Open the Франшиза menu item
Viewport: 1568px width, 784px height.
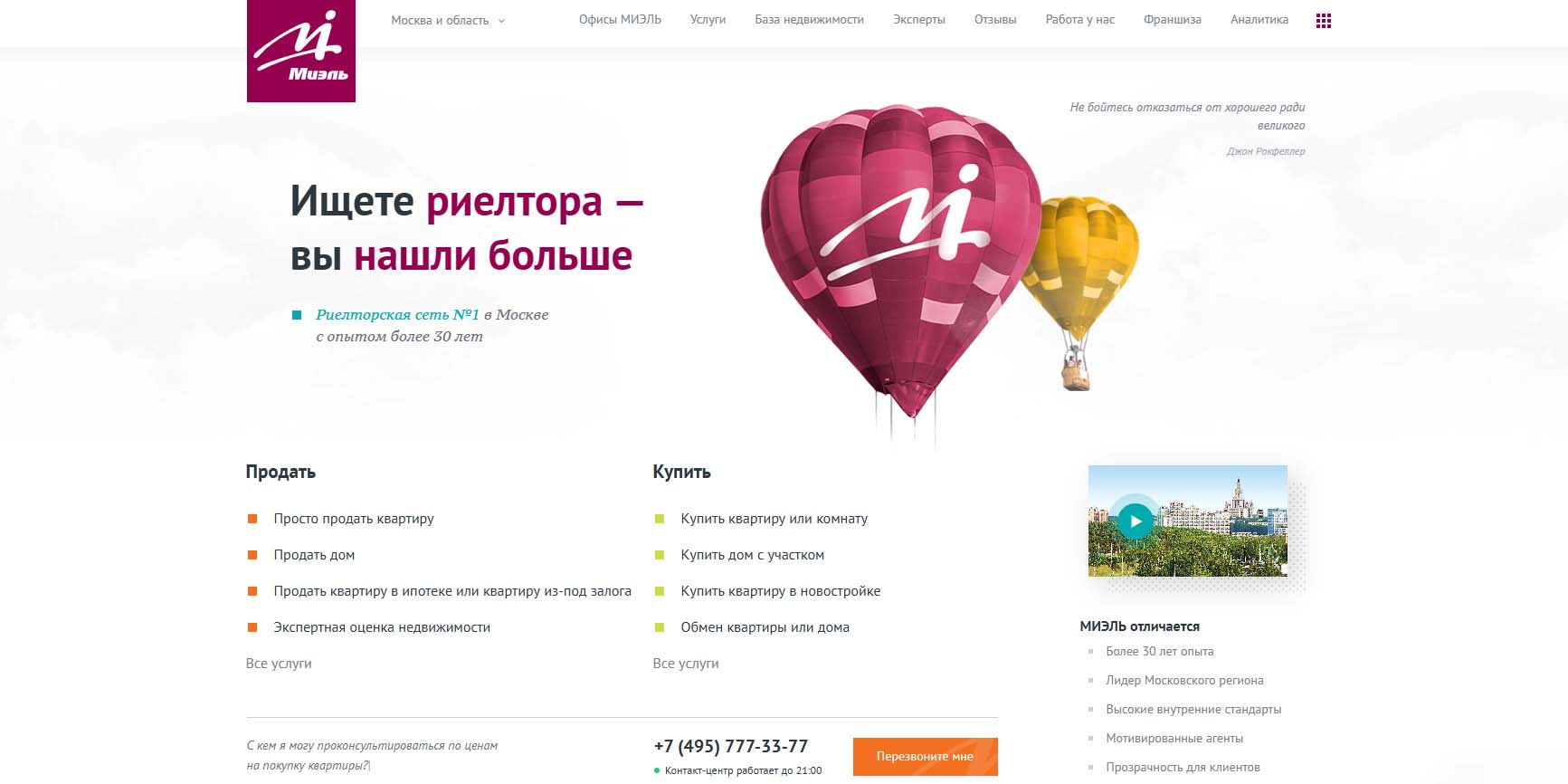click(1172, 20)
